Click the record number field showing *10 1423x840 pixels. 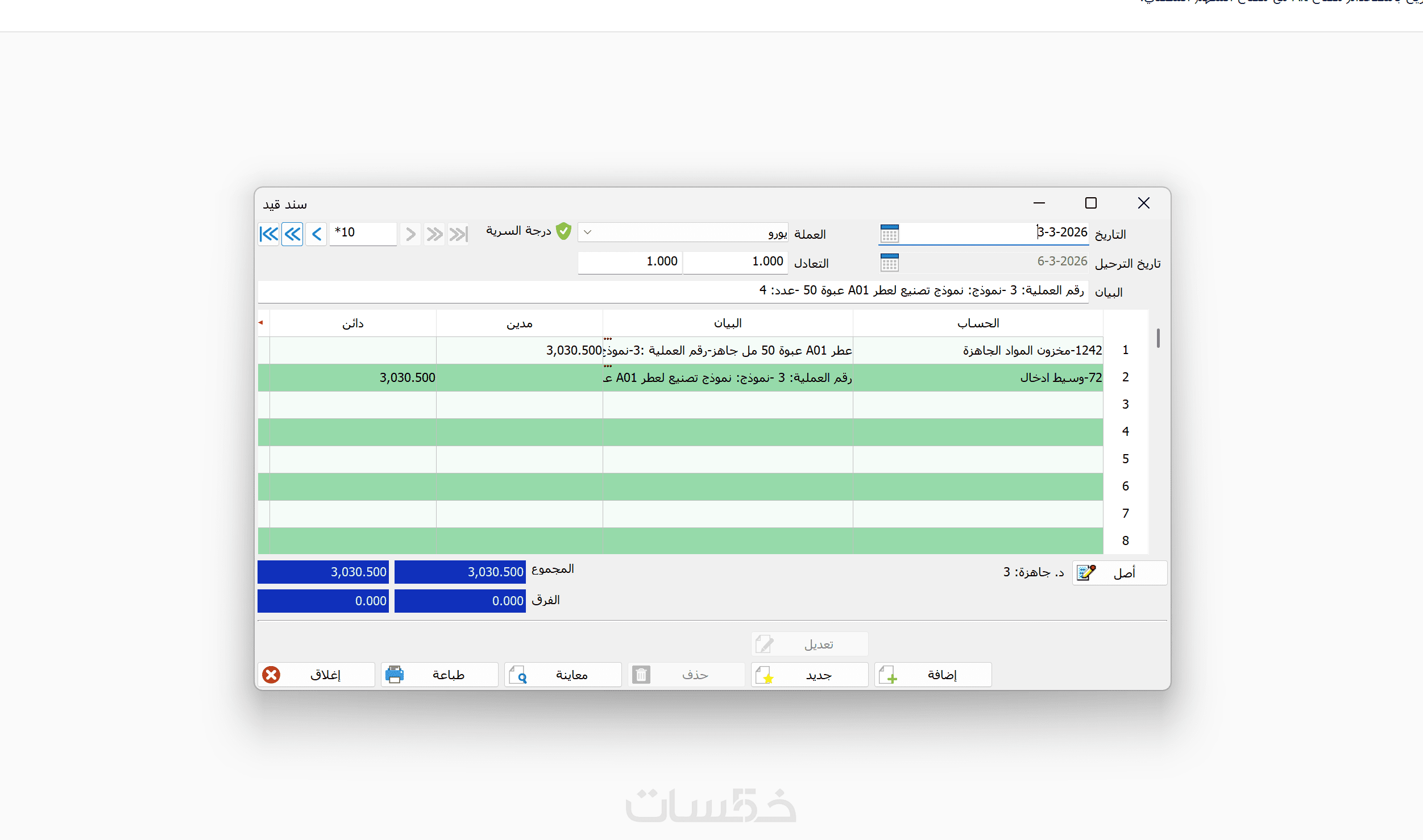(363, 234)
